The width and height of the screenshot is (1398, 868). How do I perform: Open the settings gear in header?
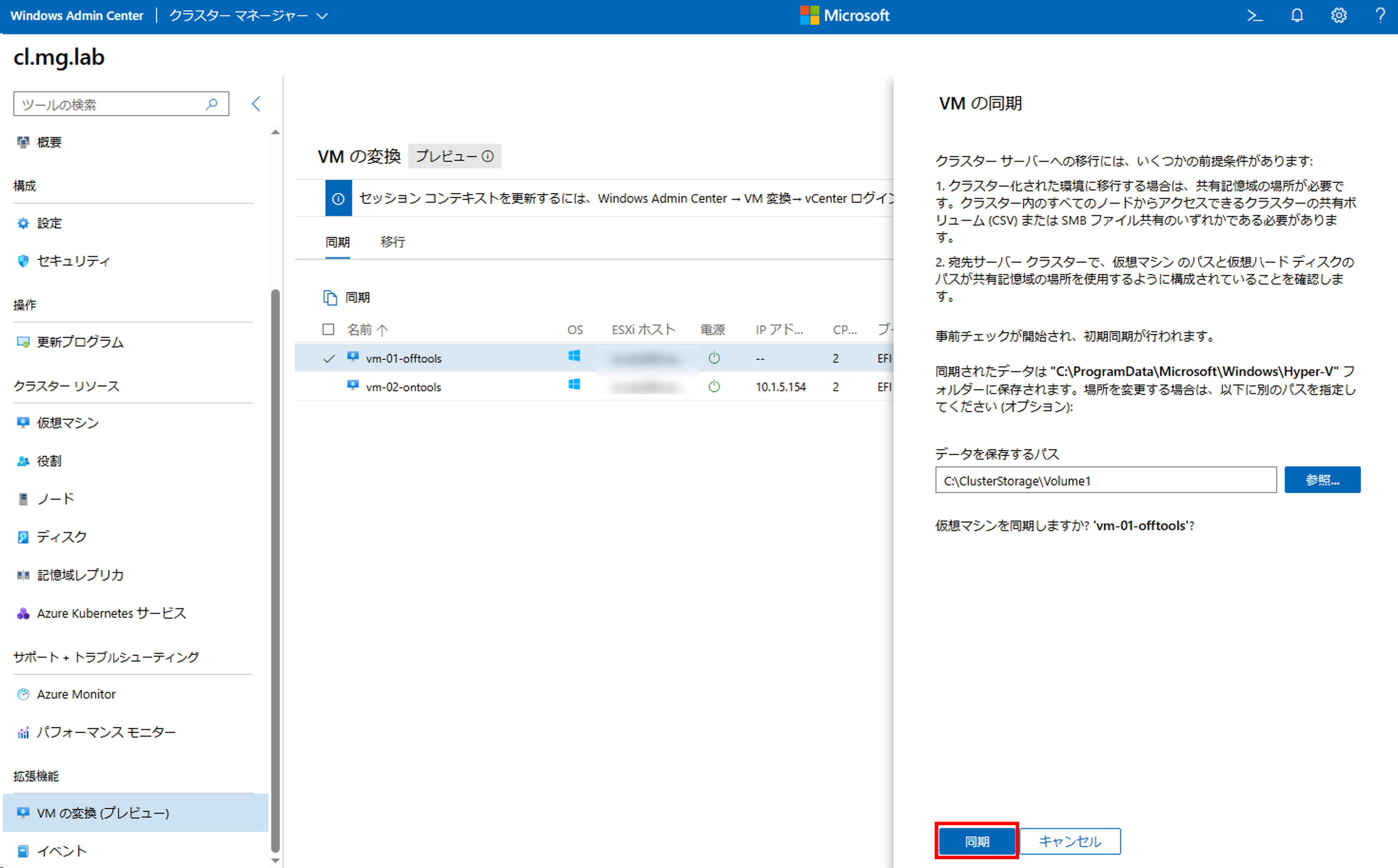1338,15
